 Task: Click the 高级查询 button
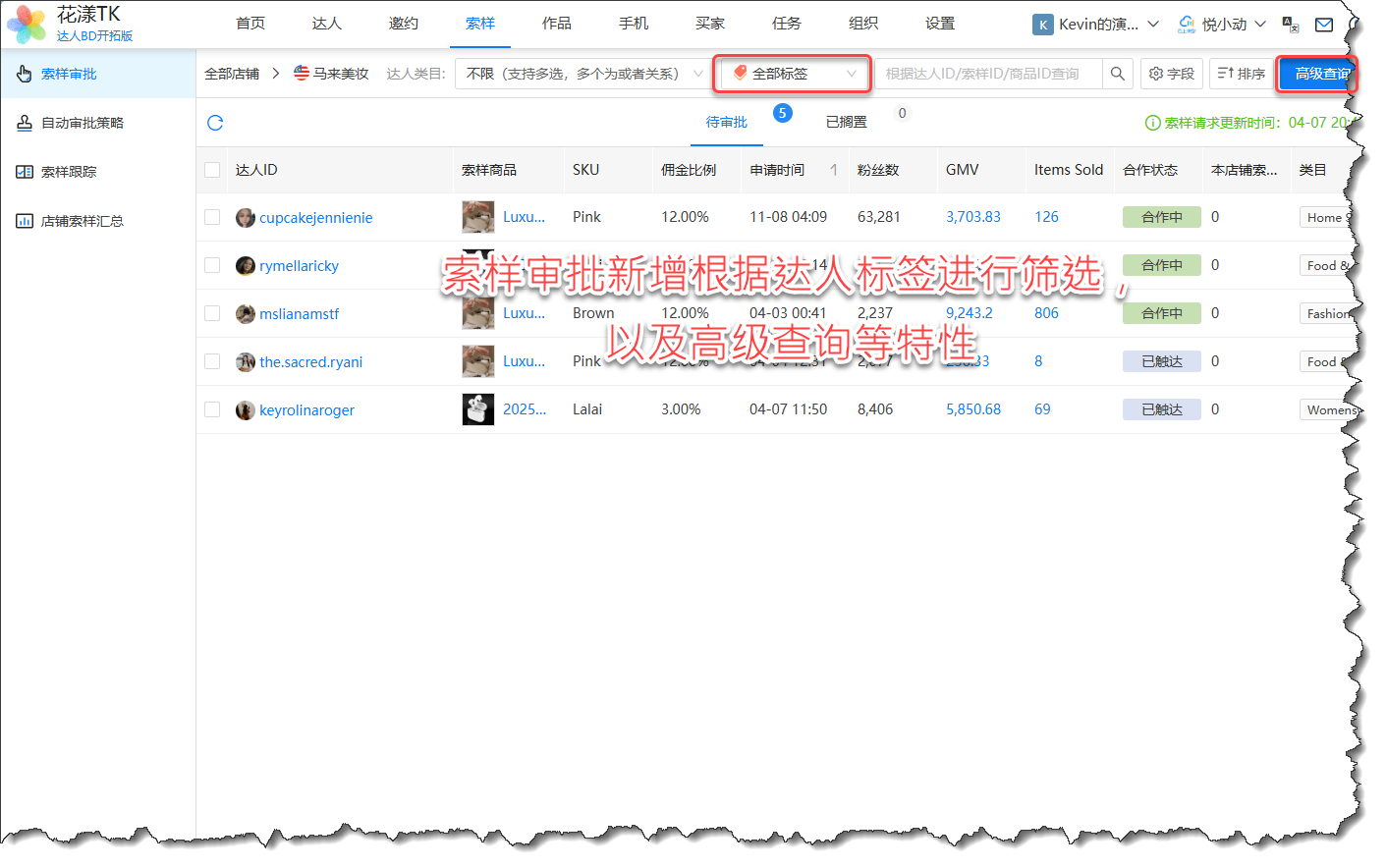pyautogui.click(x=1317, y=74)
